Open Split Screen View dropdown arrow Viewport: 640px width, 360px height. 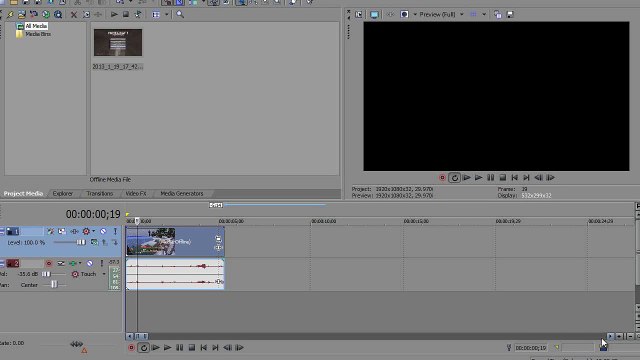tap(415, 15)
